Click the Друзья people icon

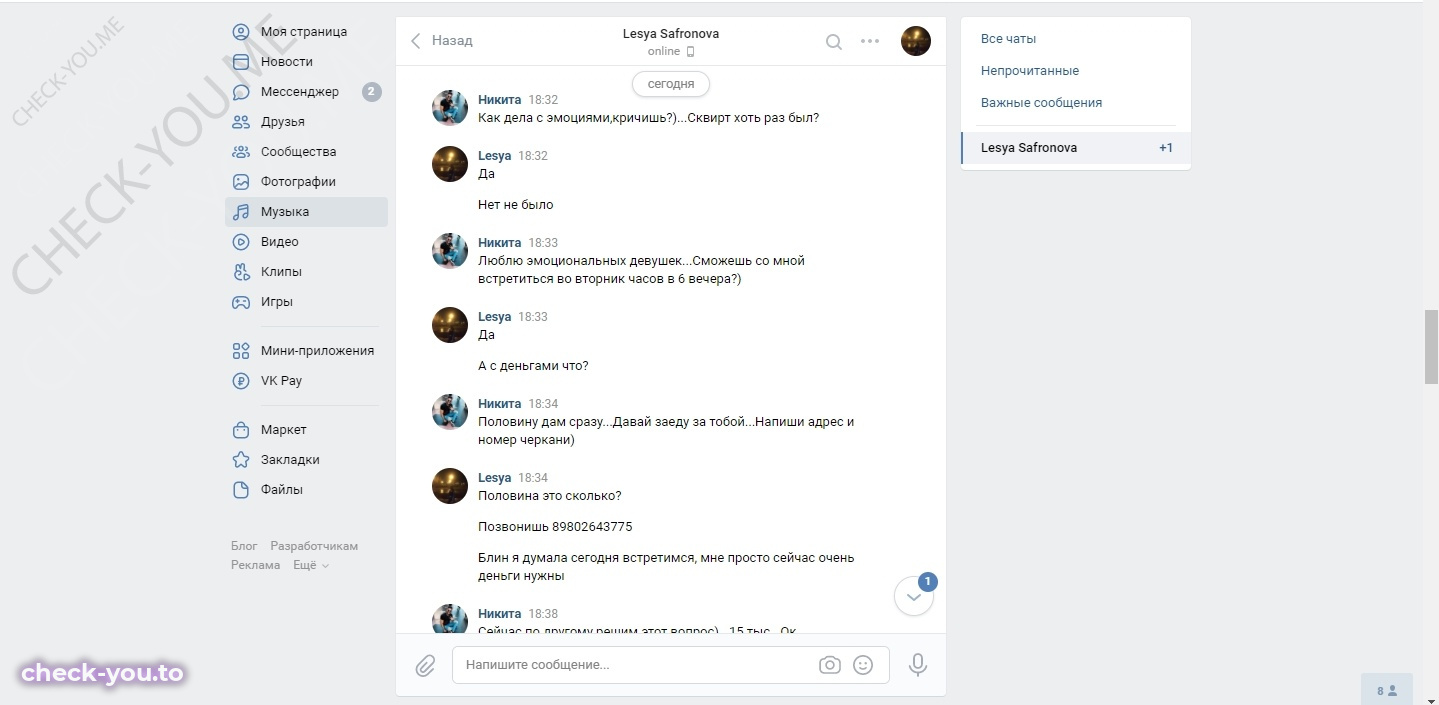pyautogui.click(x=241, y=122)
